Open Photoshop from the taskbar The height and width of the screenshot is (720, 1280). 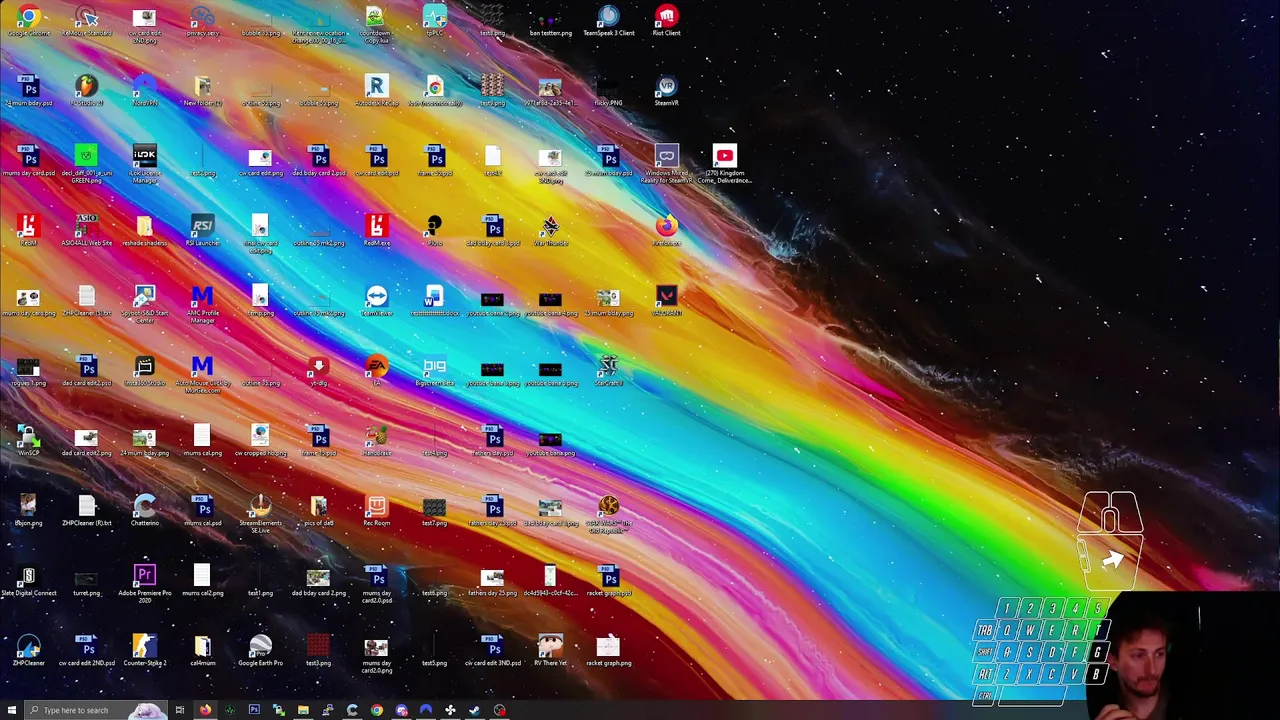(254, 710)
